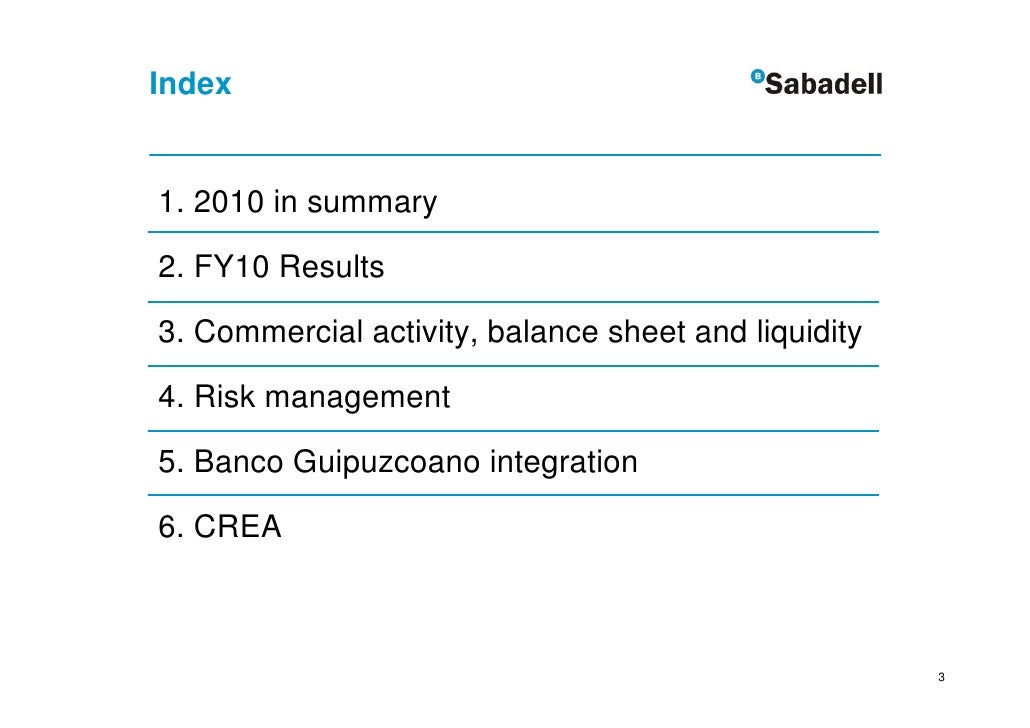Click the divider between summary and FY10 Results
The image size is (1030, 728).
[x=514, y=232]
